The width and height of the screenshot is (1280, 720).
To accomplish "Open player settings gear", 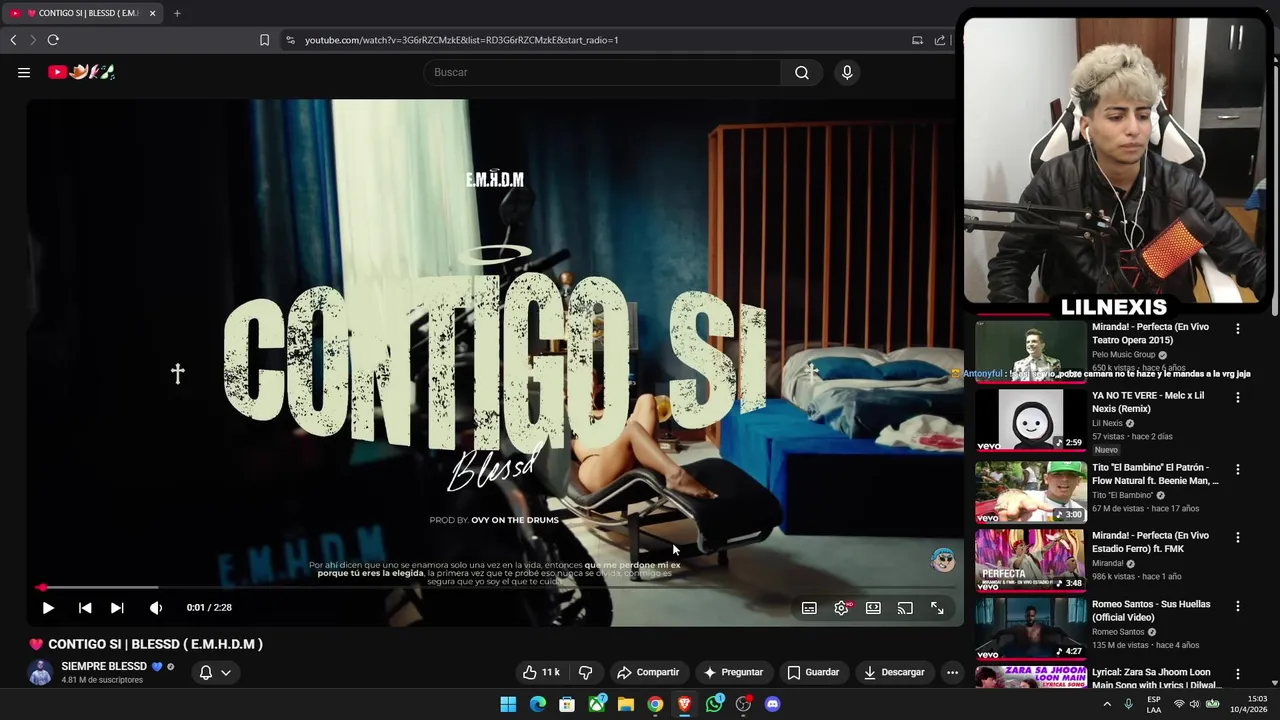I will tap(842, 608).
